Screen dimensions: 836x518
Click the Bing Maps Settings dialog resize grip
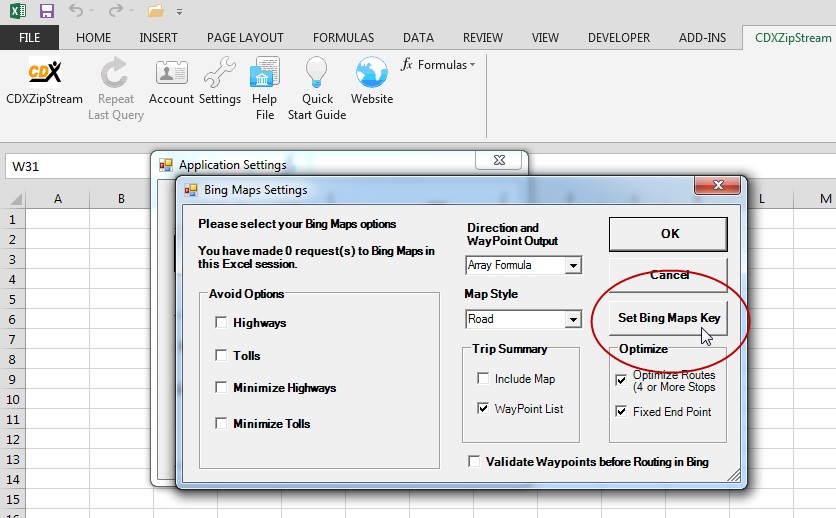734,475
